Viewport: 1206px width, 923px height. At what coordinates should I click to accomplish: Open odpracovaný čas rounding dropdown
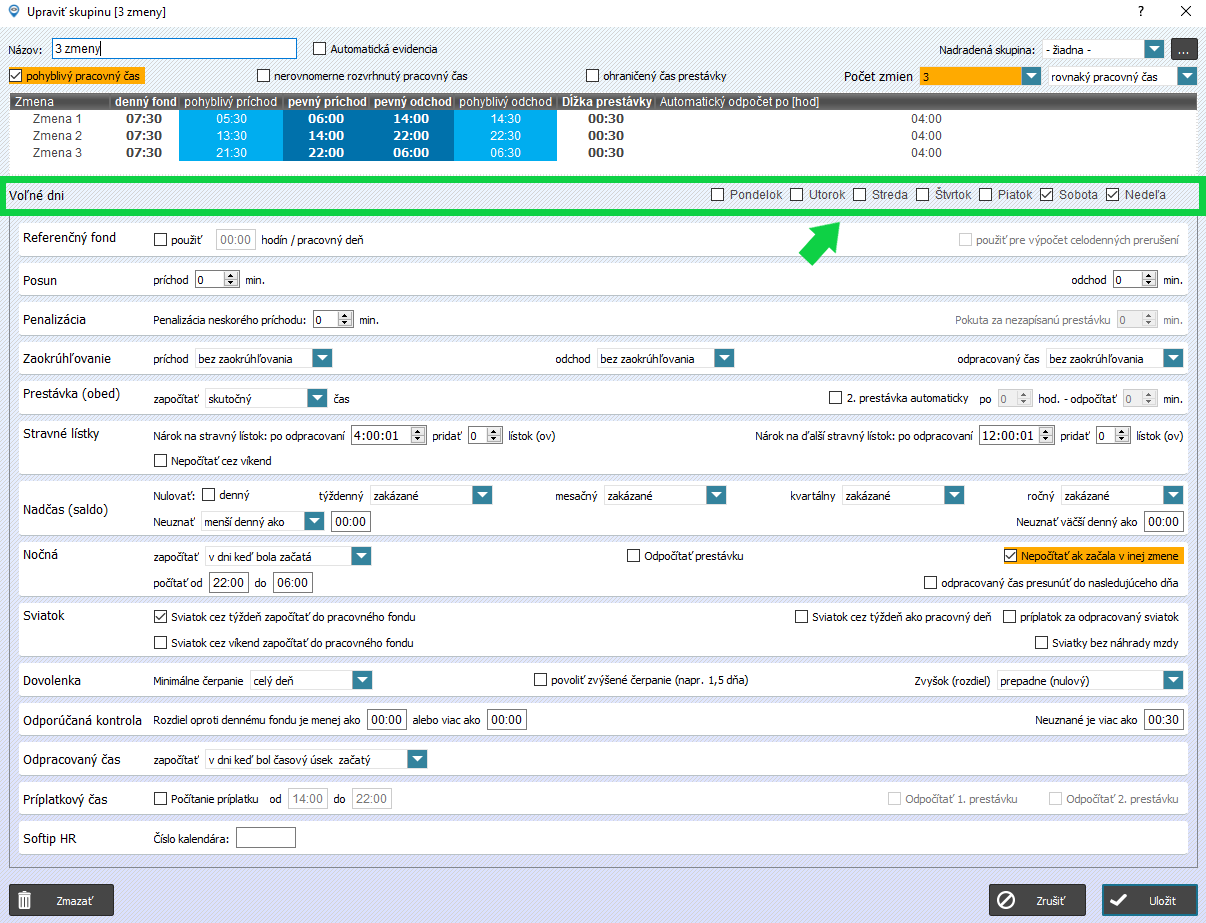[1174, 358]
